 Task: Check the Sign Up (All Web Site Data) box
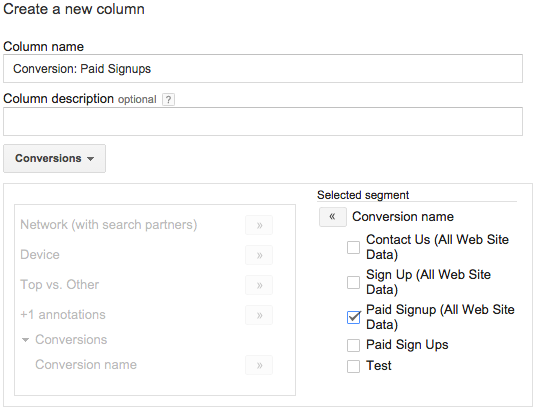(353, 283)
